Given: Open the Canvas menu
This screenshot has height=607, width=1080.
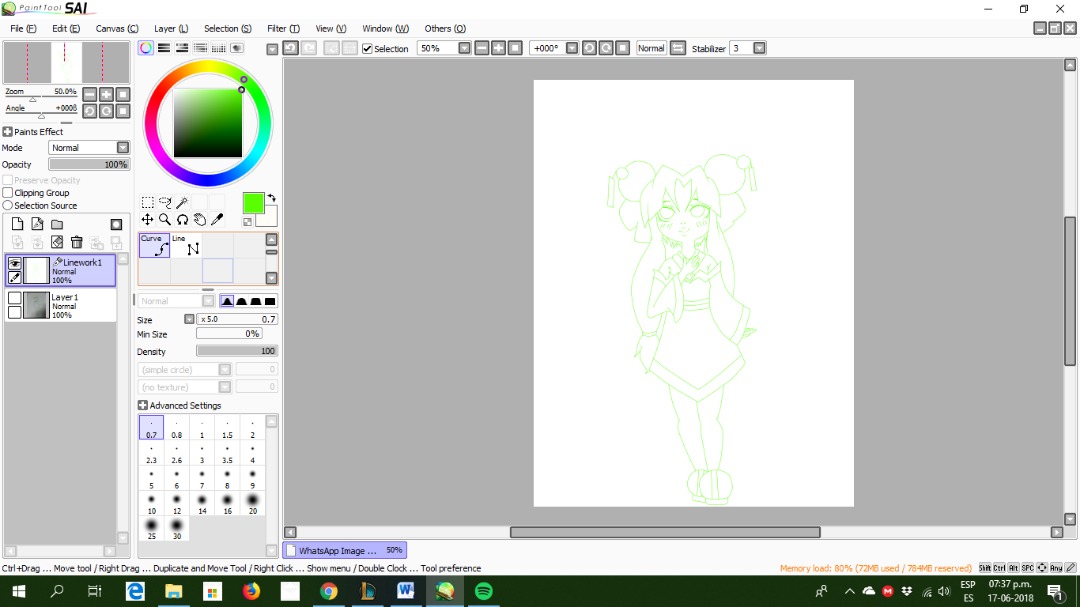Looking at the screenshot, I should point(116,28).
